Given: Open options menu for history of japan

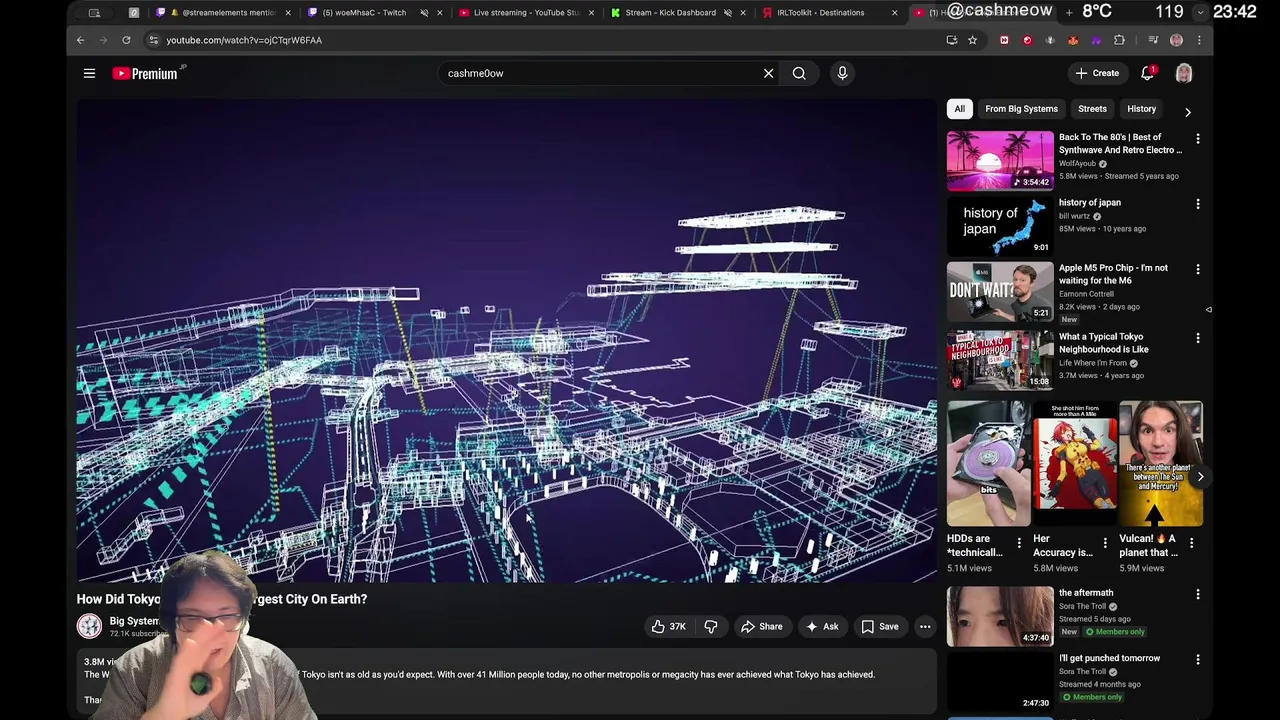Looking at the screenshot, I should (1198, 204).
